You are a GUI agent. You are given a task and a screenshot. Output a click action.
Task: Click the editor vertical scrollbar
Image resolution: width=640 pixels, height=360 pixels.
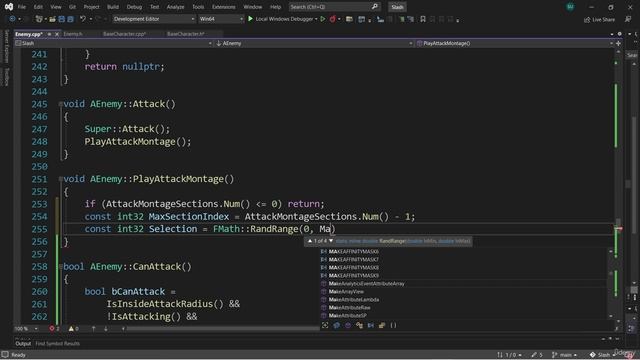pyautogui.click(x=618, y=186)
